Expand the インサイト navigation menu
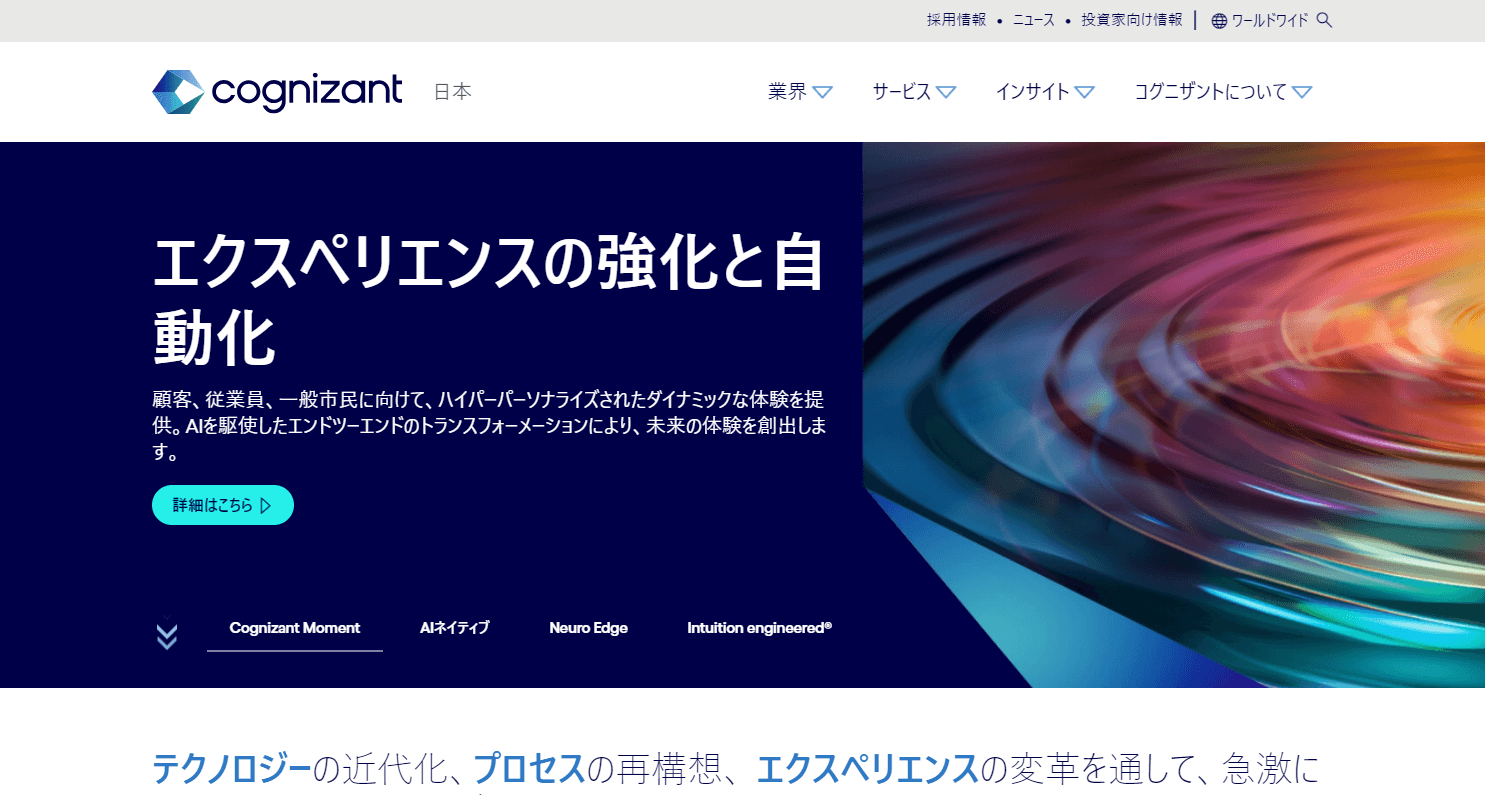The height and width of the screenshot is (795, 1485). [1045, 91]
